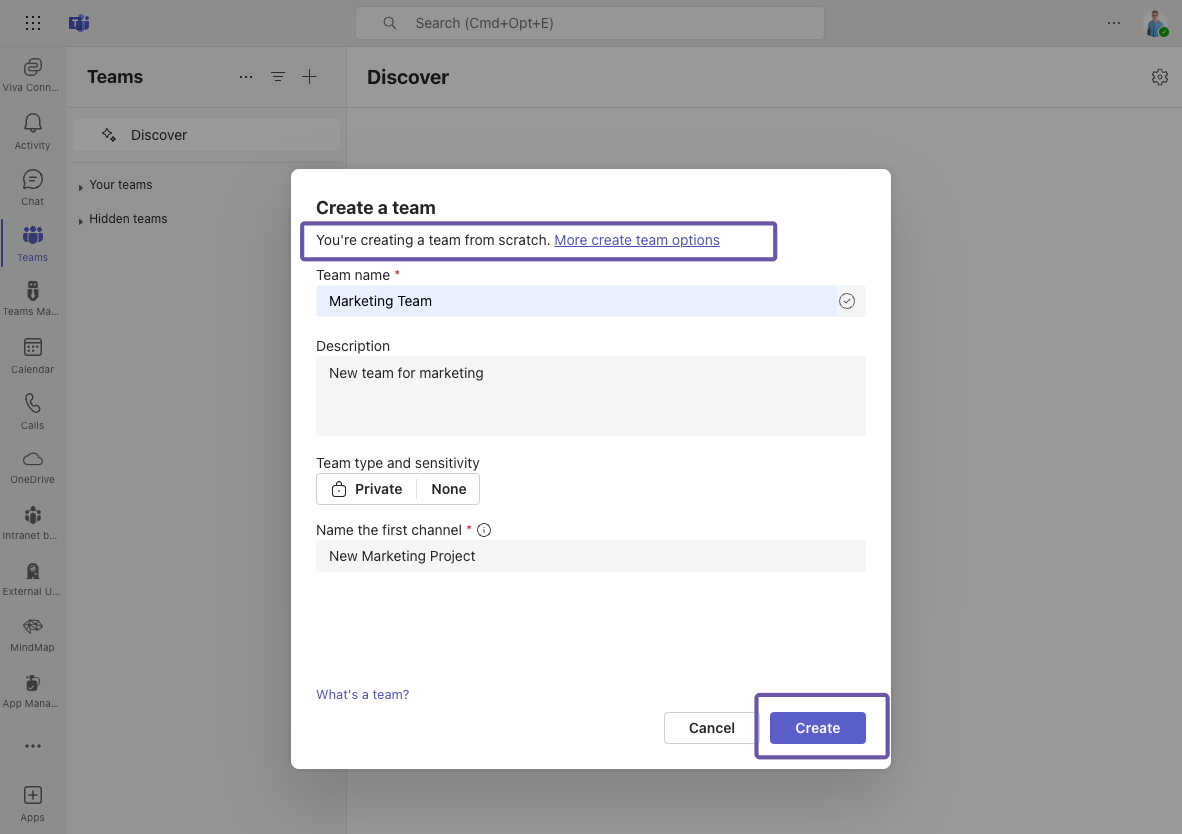Open the profile avatar menu
The height and width of the screenshot is (834, 1182).
(x=1156, y=23)
